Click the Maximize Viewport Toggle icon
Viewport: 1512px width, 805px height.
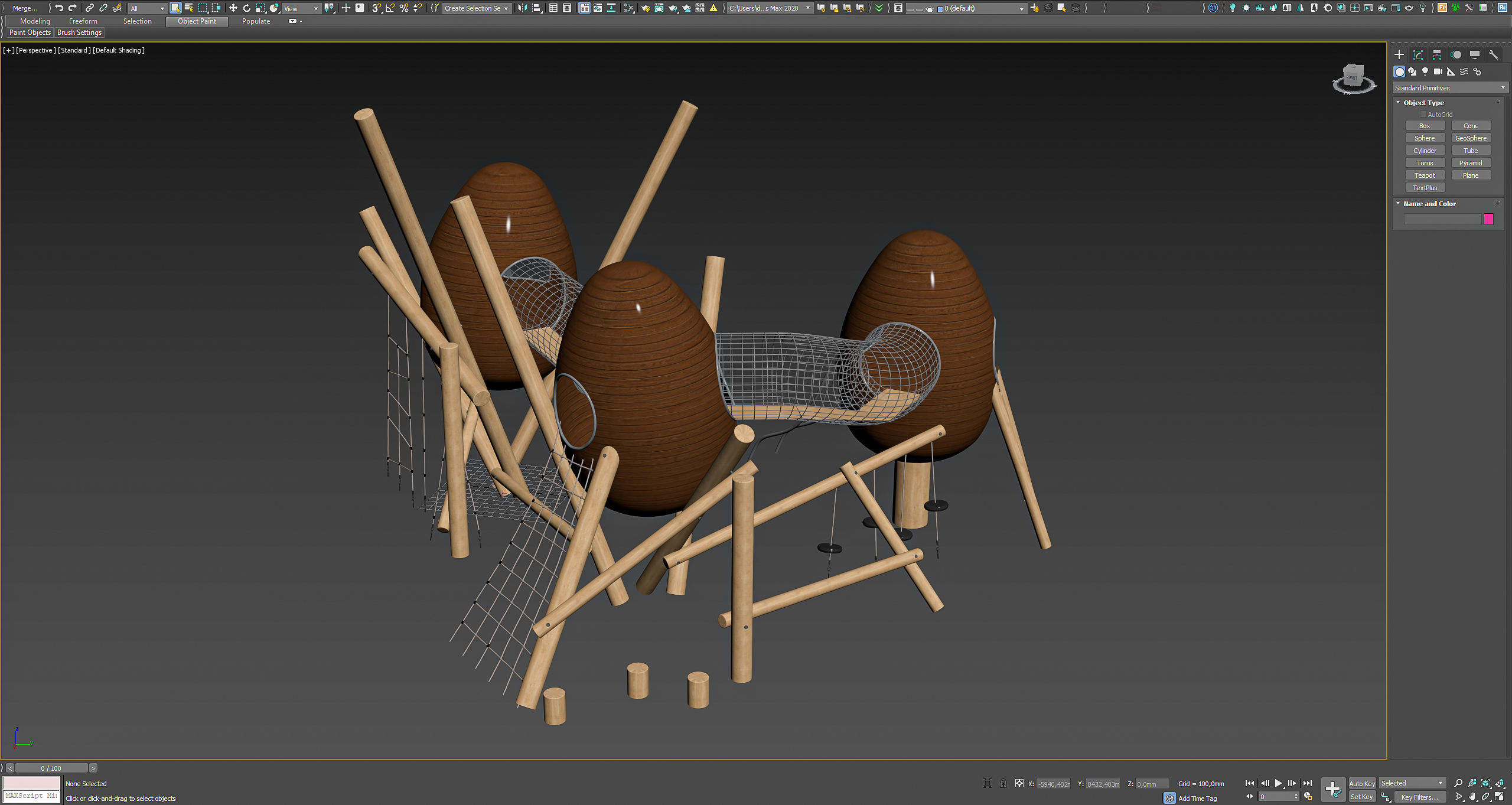coord(1500,797)
